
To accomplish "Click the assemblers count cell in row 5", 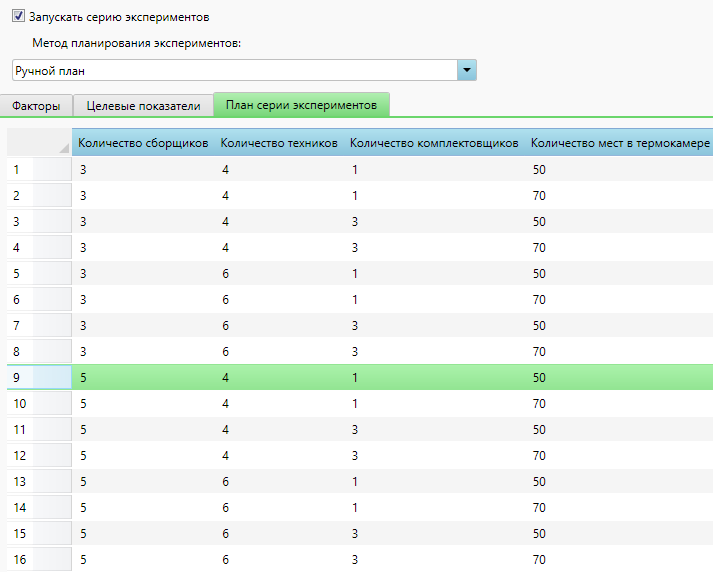I will point(142,273).
